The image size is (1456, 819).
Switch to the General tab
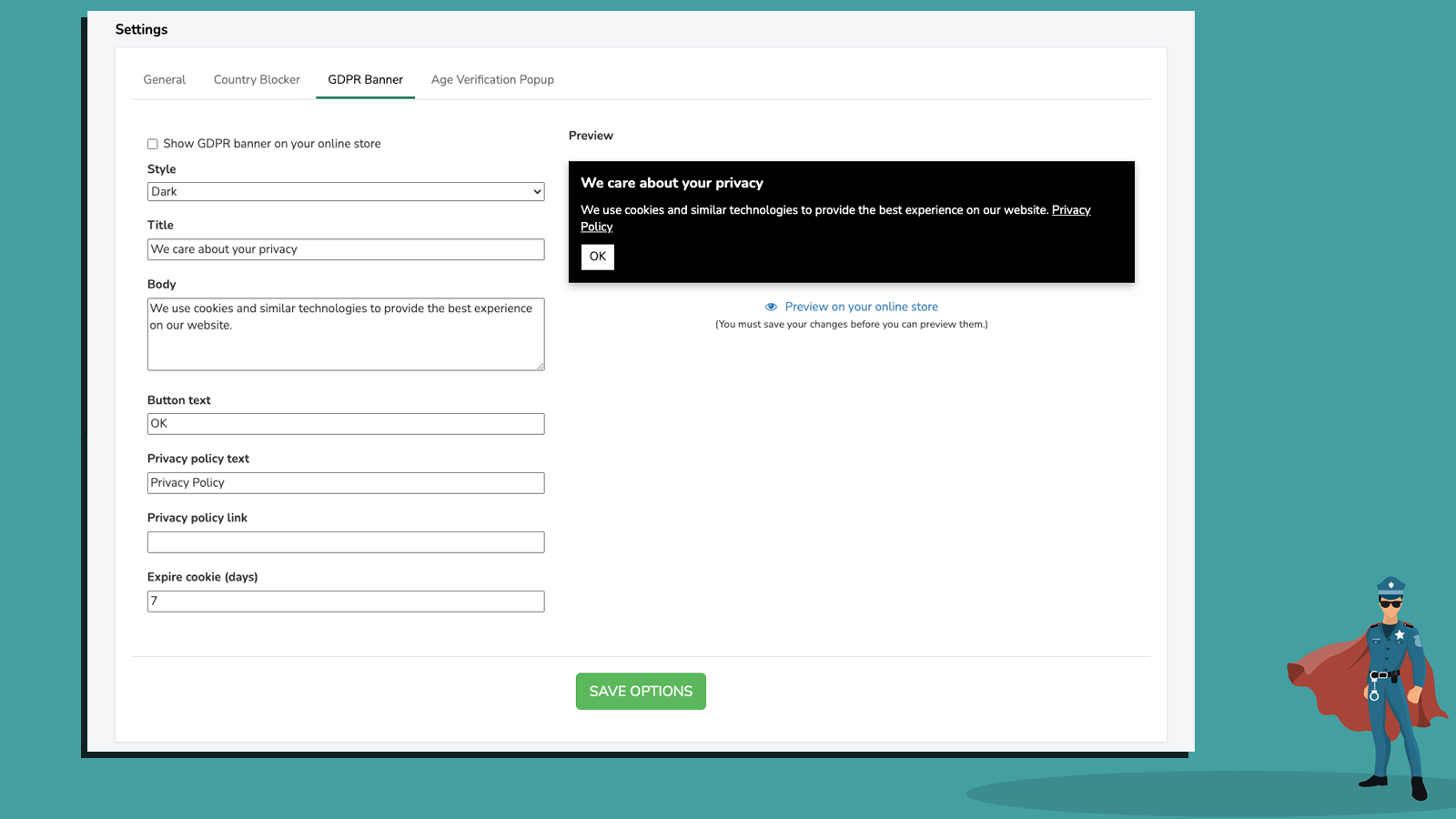tap(164, 79)
